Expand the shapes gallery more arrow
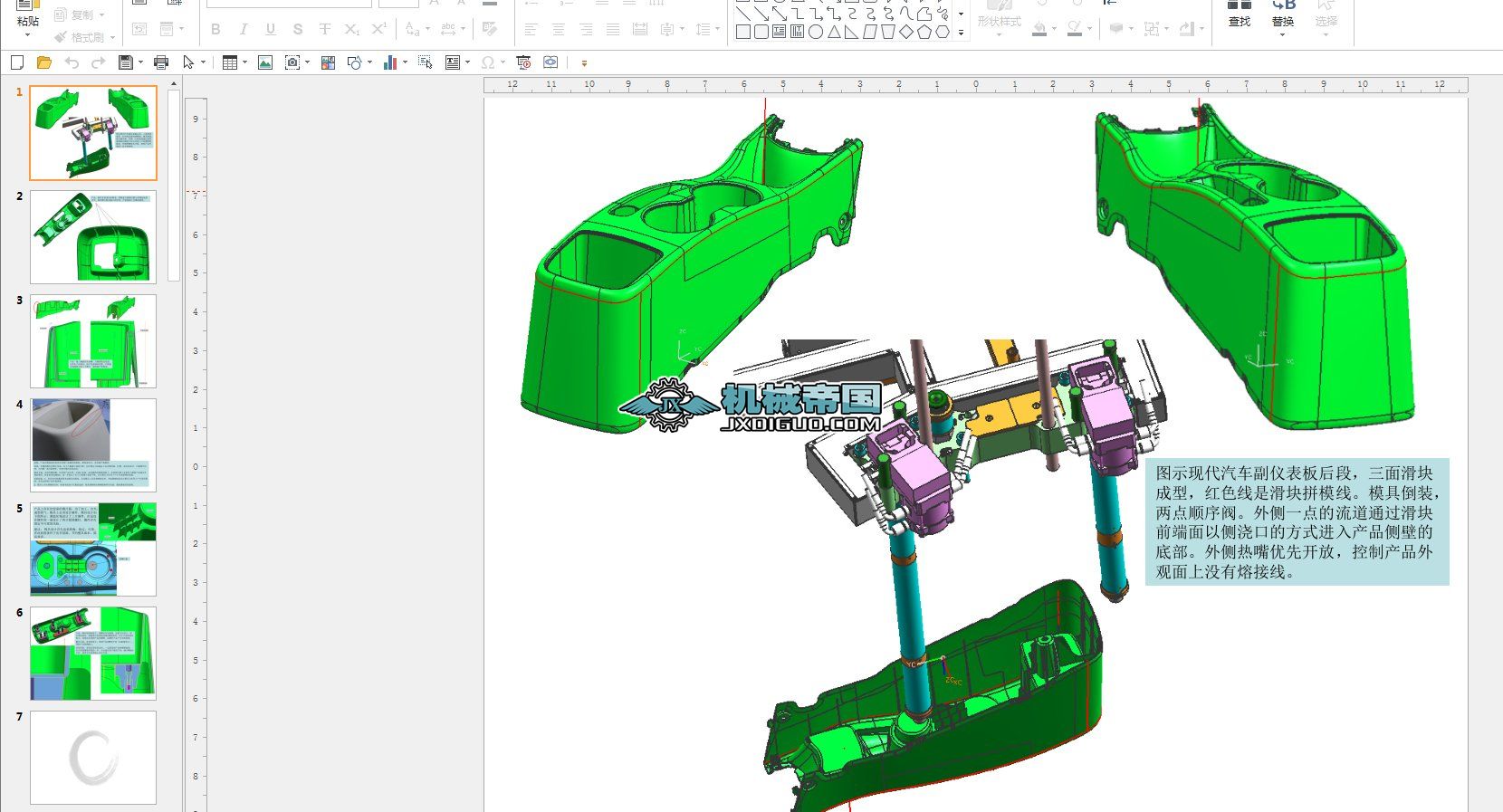This screenshot has height=812, width=1503. pyautogui.click(x=961, y=33)
